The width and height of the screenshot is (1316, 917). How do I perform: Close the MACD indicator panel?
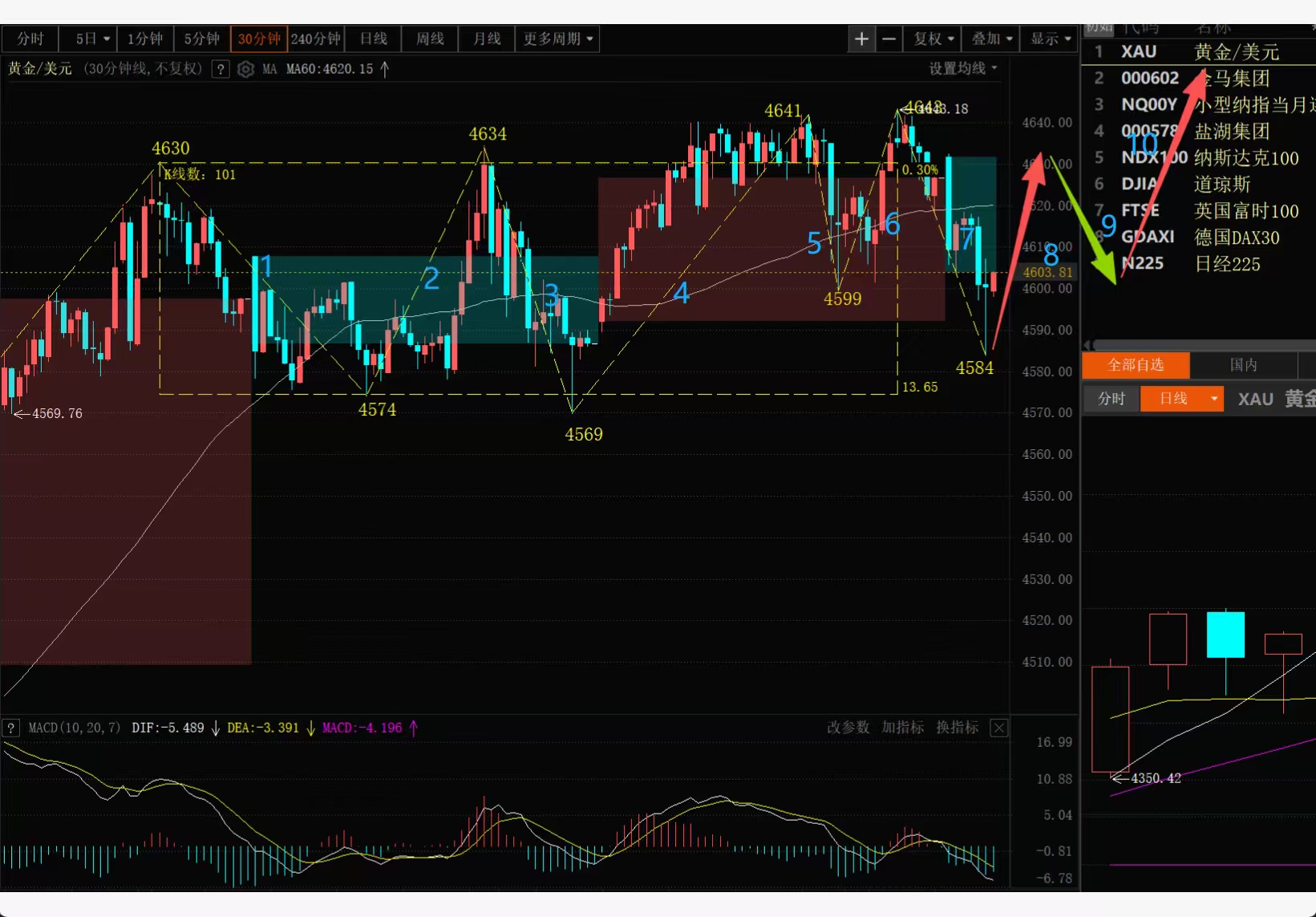pos(999,728)
